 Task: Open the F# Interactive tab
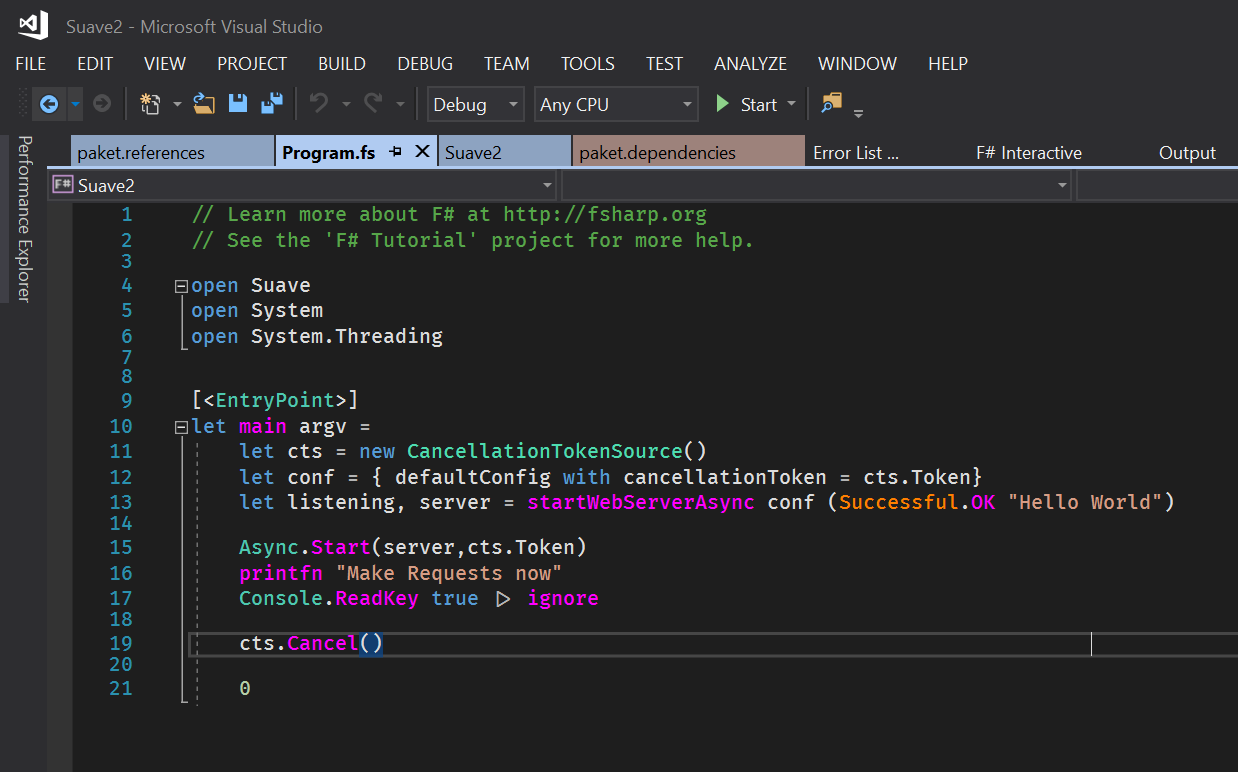click(x=1029, y=153)
